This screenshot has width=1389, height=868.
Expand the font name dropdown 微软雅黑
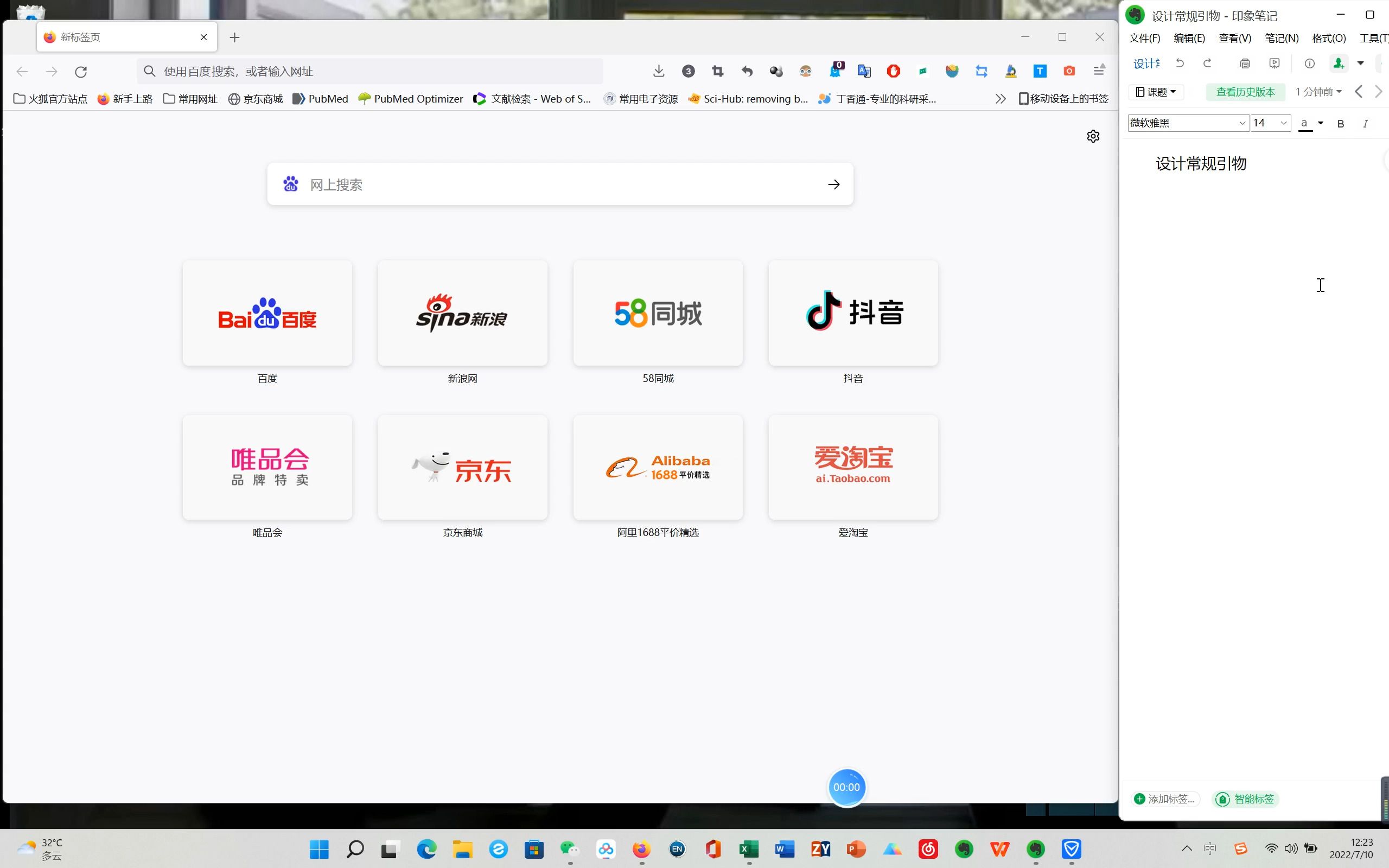point(1242,123)
